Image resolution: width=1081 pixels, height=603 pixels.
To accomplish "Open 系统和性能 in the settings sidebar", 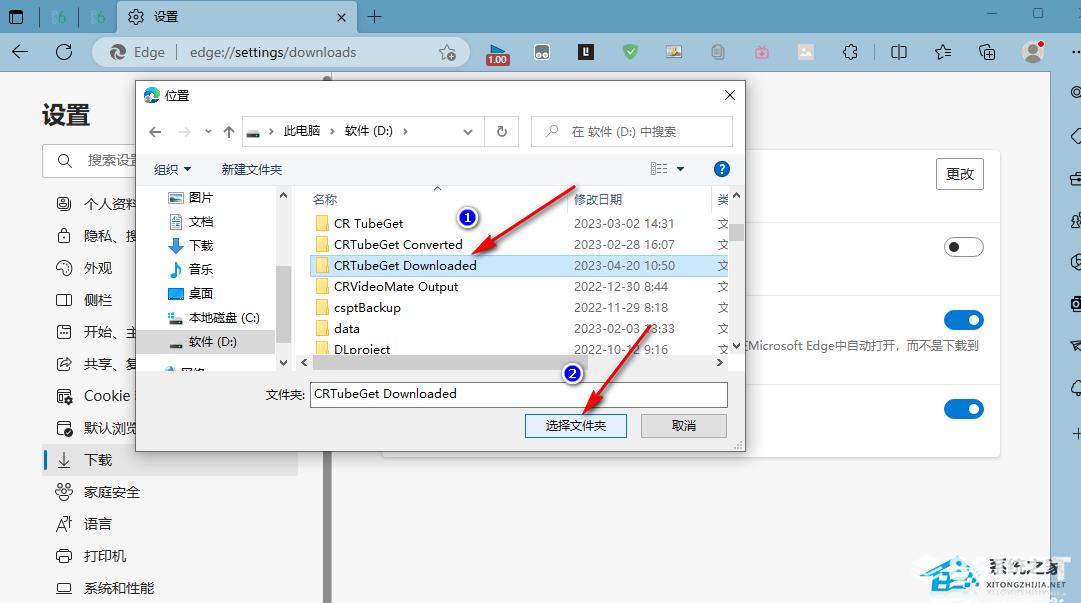I will point(119,588).
